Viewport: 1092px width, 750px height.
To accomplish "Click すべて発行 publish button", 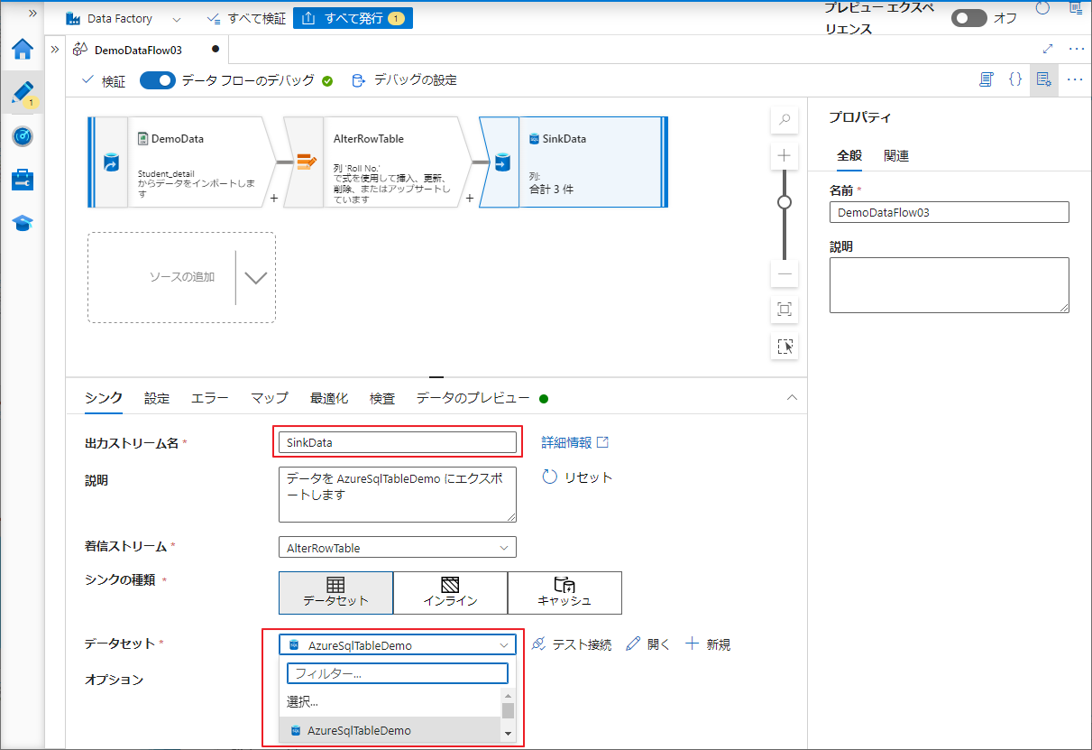I will click(353, 19).
